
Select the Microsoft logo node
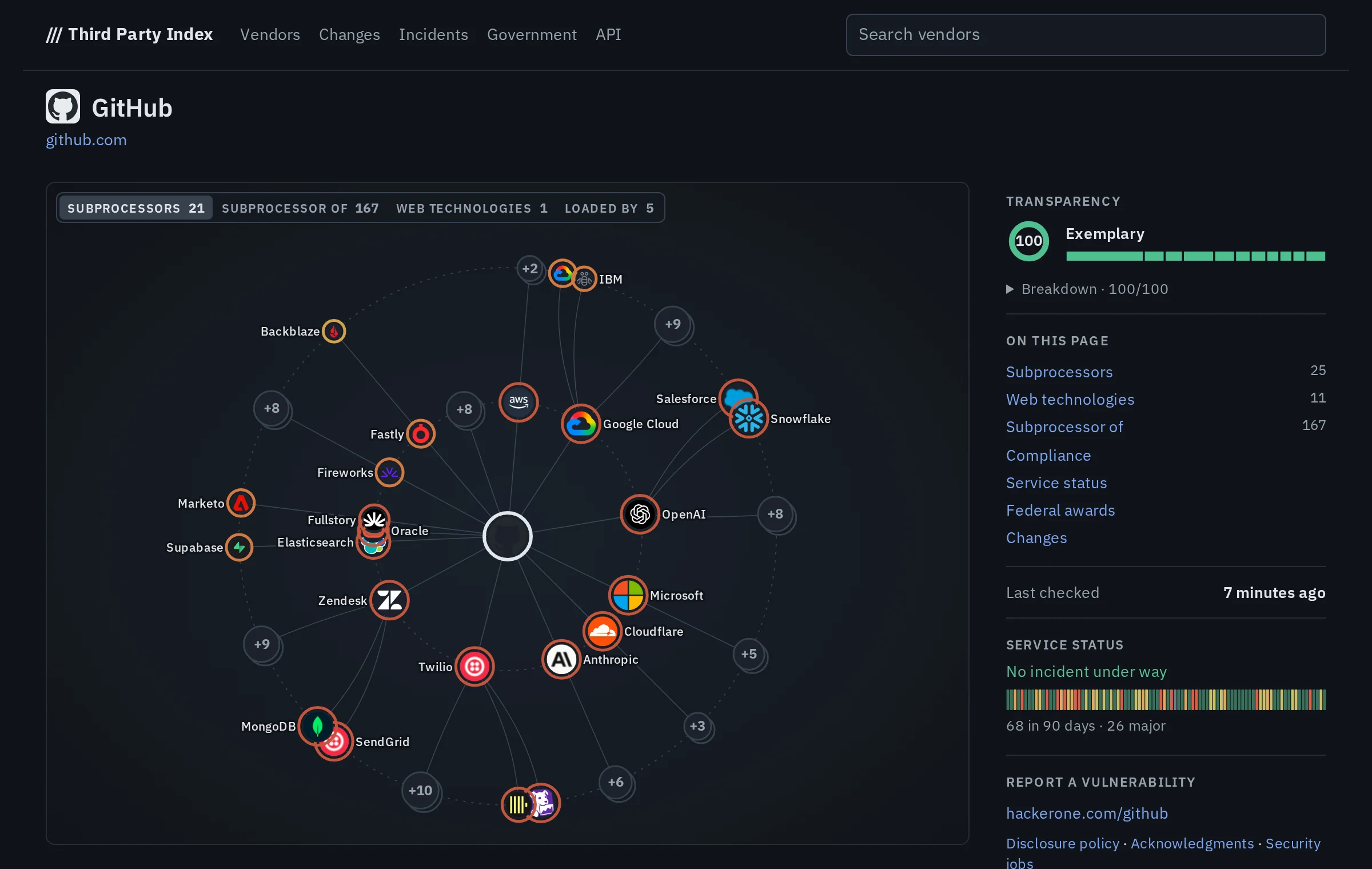(628, 595)
